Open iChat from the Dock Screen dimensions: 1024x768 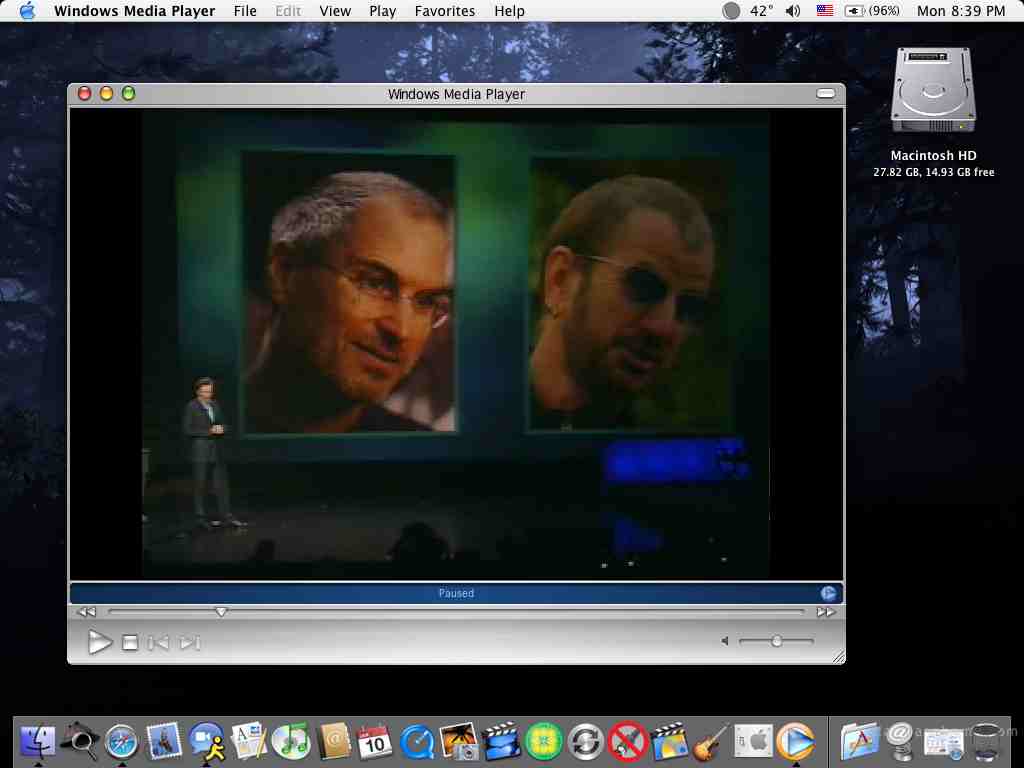pos(207,743)
